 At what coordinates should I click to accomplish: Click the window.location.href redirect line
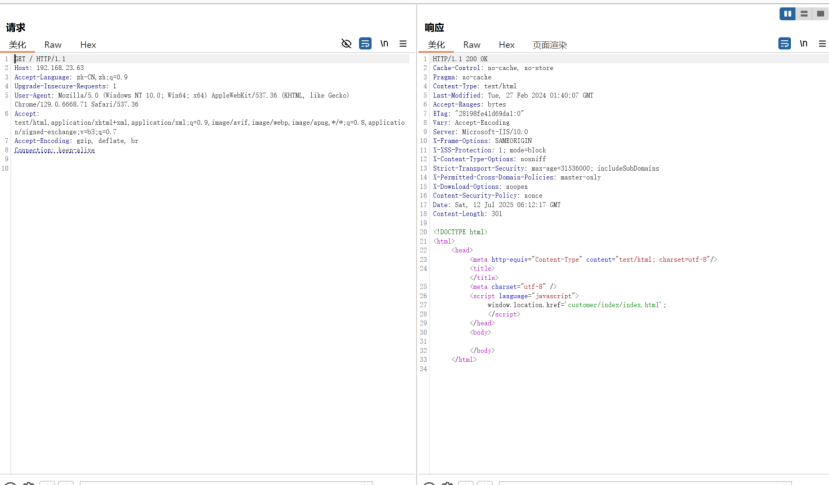[x=577, y=305]
